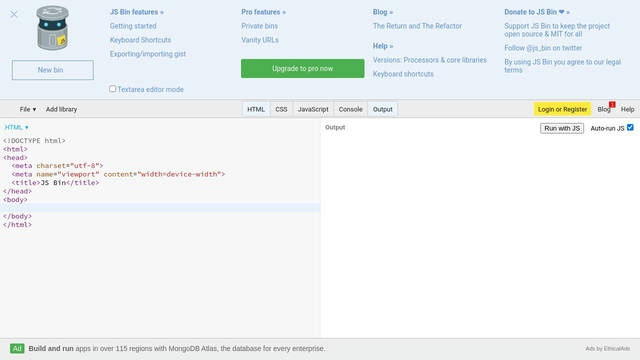Open The Return and The Refactor post
Image resolution: width=640 pixels, height=360 pixels.
pyautogui.click(x=417, y=26)
